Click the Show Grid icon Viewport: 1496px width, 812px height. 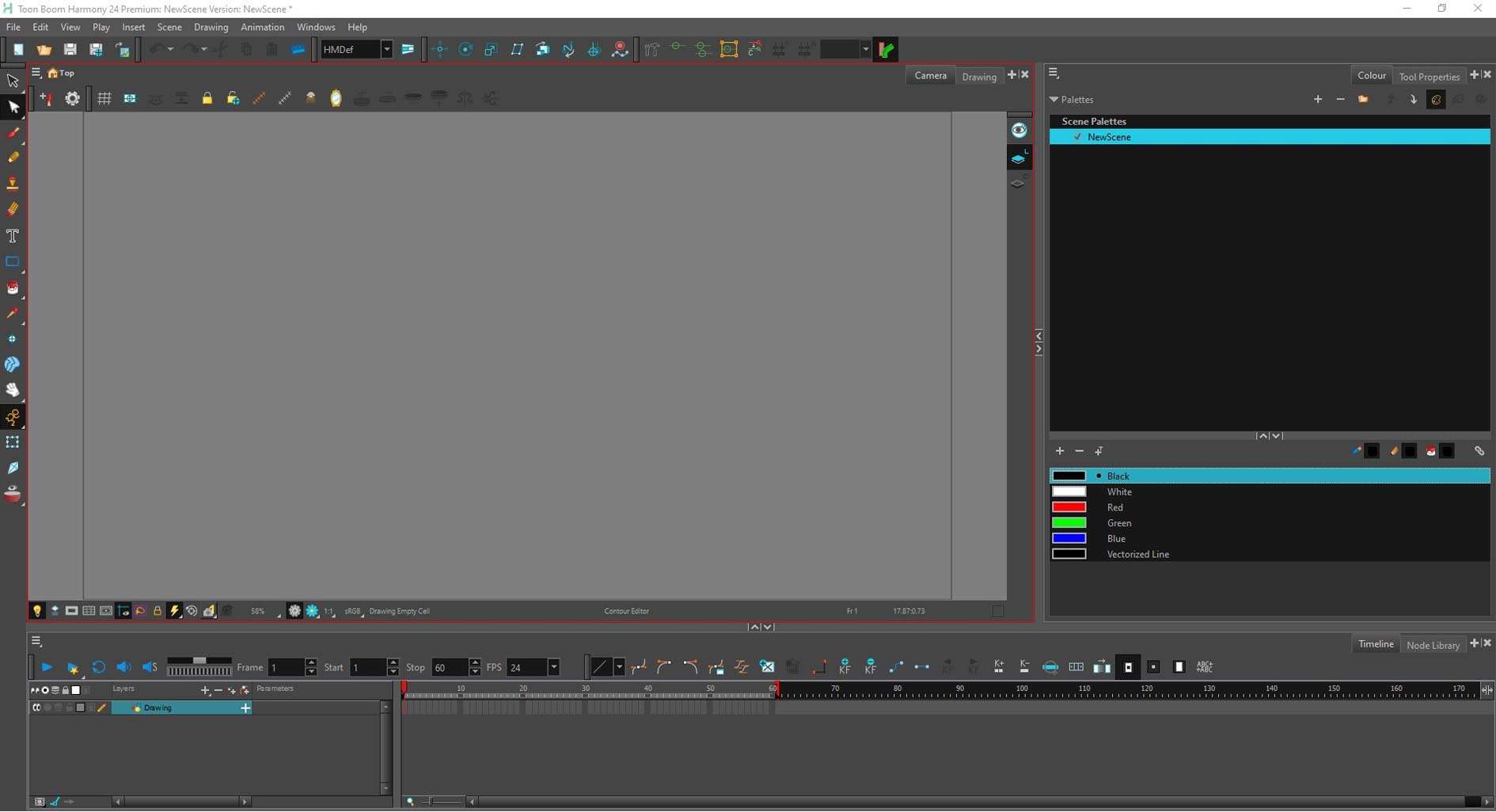pos(104,98)
